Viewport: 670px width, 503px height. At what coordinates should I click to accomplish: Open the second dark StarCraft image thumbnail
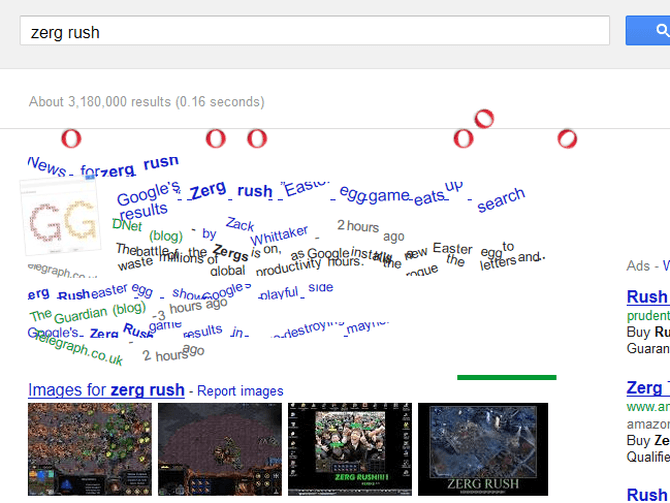(220, 449)
